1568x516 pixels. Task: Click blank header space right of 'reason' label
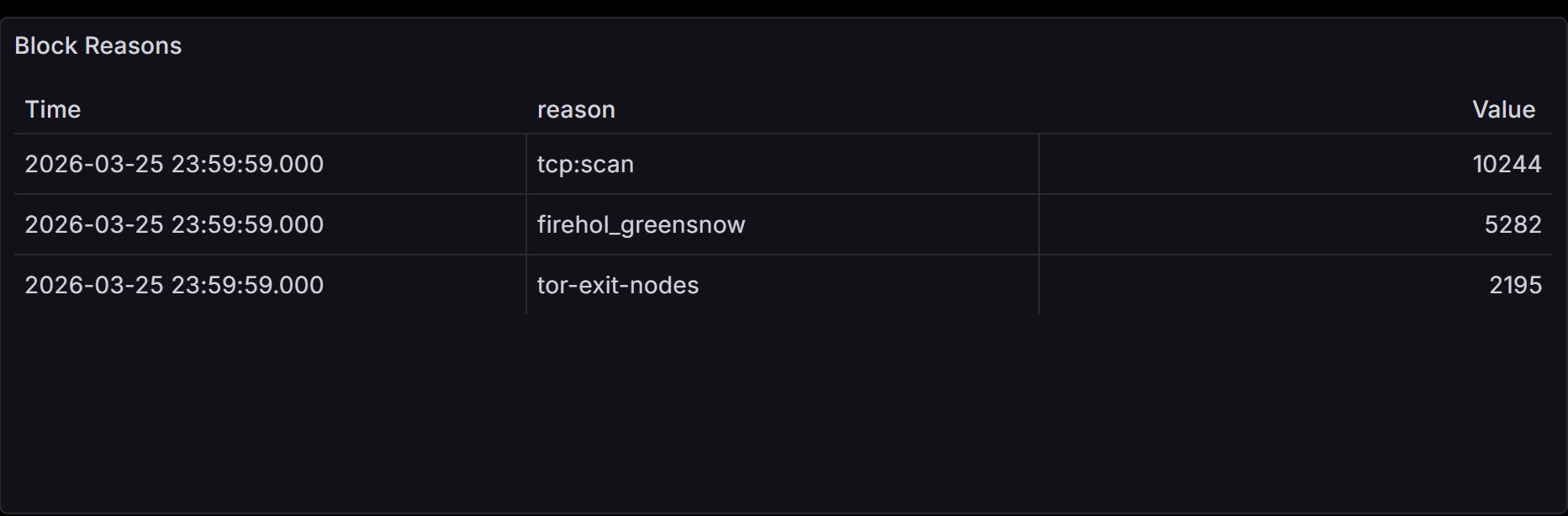pyautogui.click(x=824, y=109)
